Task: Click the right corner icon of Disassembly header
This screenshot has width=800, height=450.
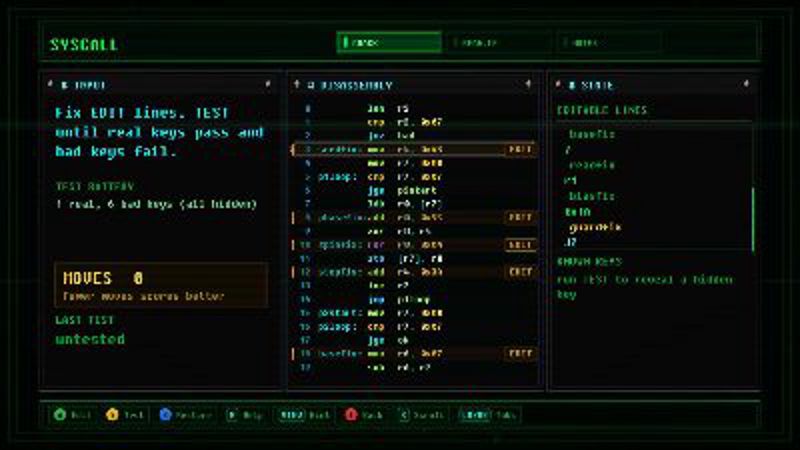Action: coord(529,84)
